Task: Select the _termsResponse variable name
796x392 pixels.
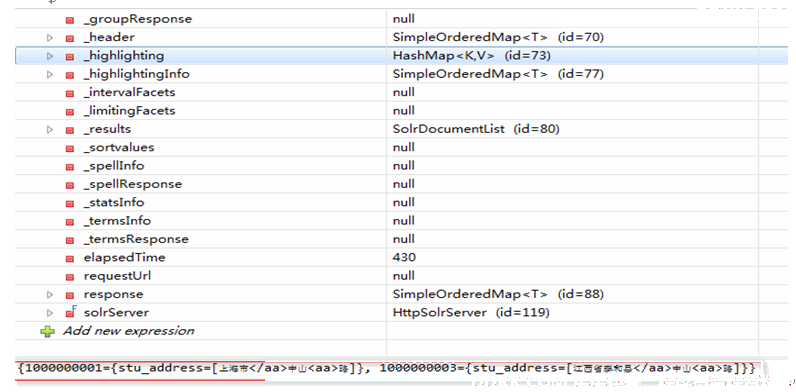Action: pyautogui.click(x=136, y=239)
